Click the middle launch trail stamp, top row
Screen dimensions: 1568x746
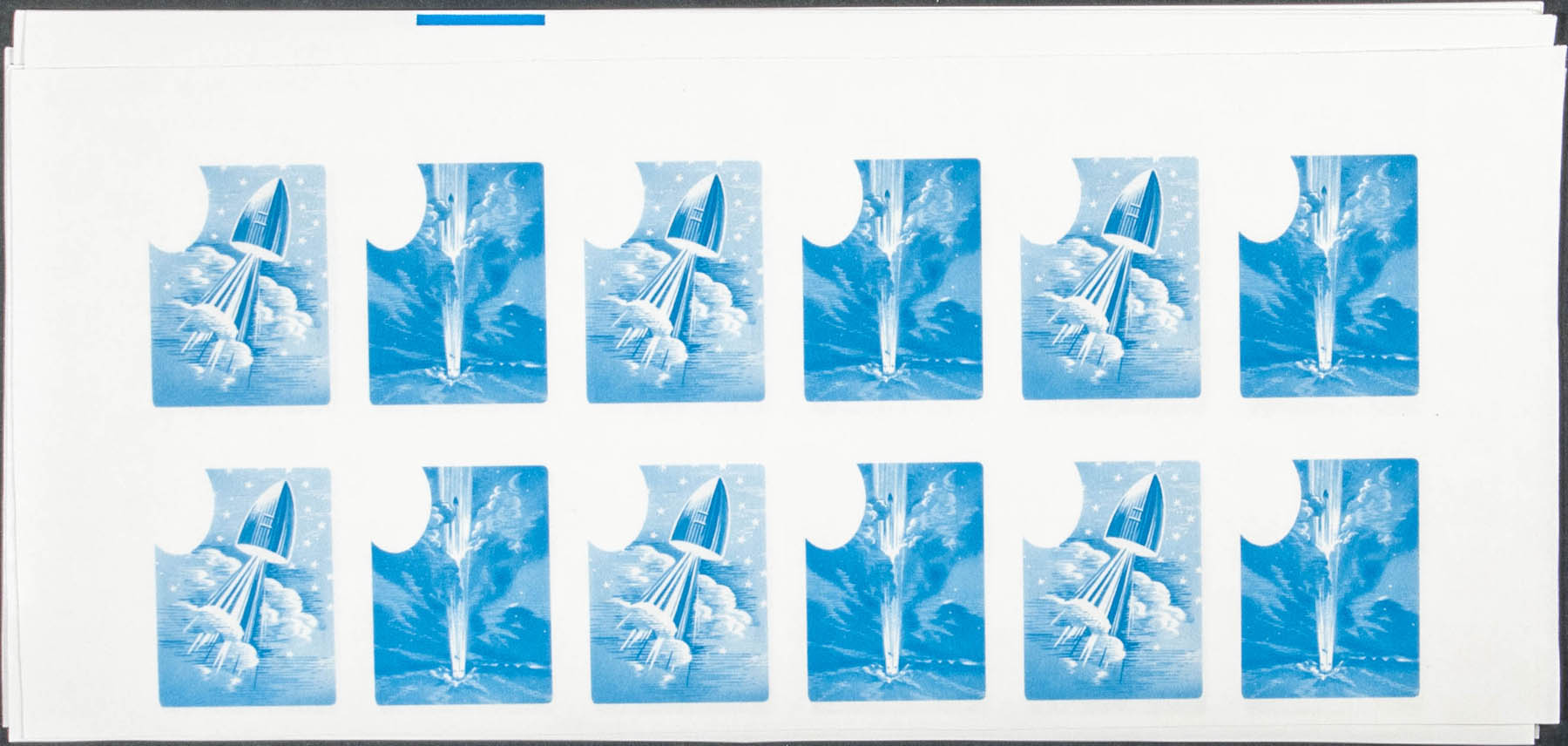pos(891,280)
